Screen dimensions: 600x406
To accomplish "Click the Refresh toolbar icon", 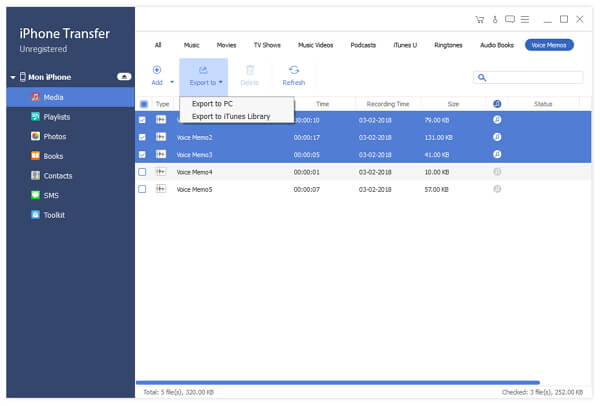I will [294, 70].
